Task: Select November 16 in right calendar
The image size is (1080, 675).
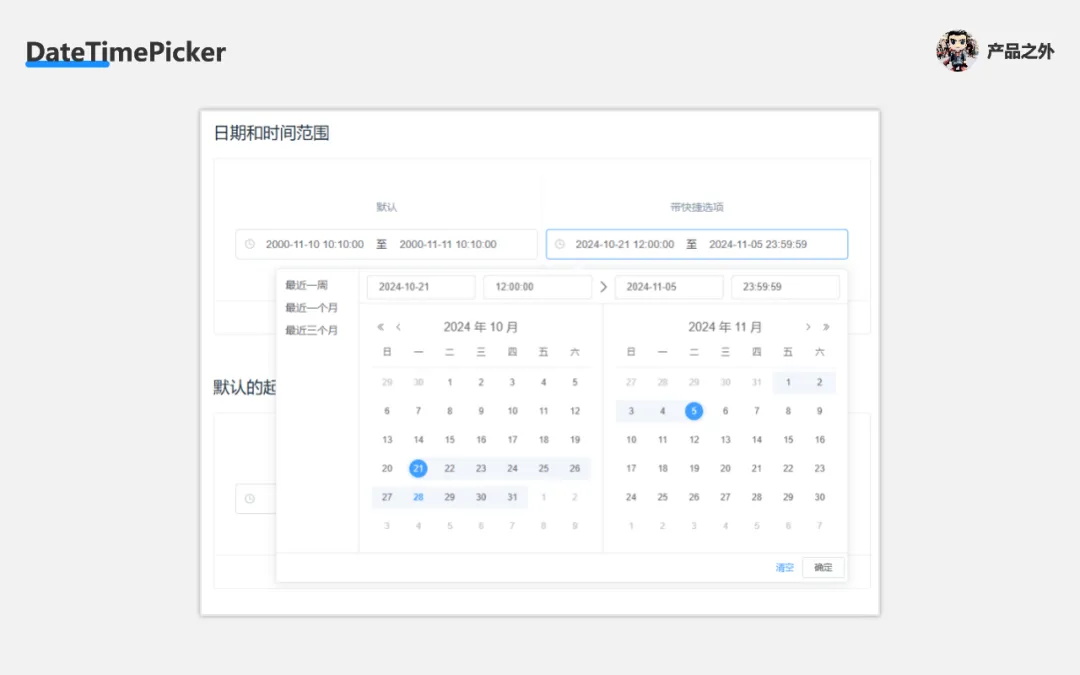Action: pyautogui.click(x=820, y=439)
